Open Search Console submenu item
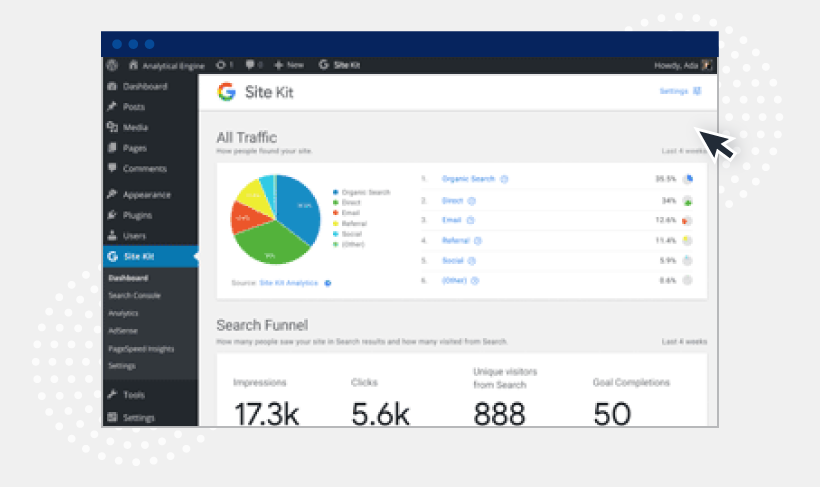 [x=134, y=296]
